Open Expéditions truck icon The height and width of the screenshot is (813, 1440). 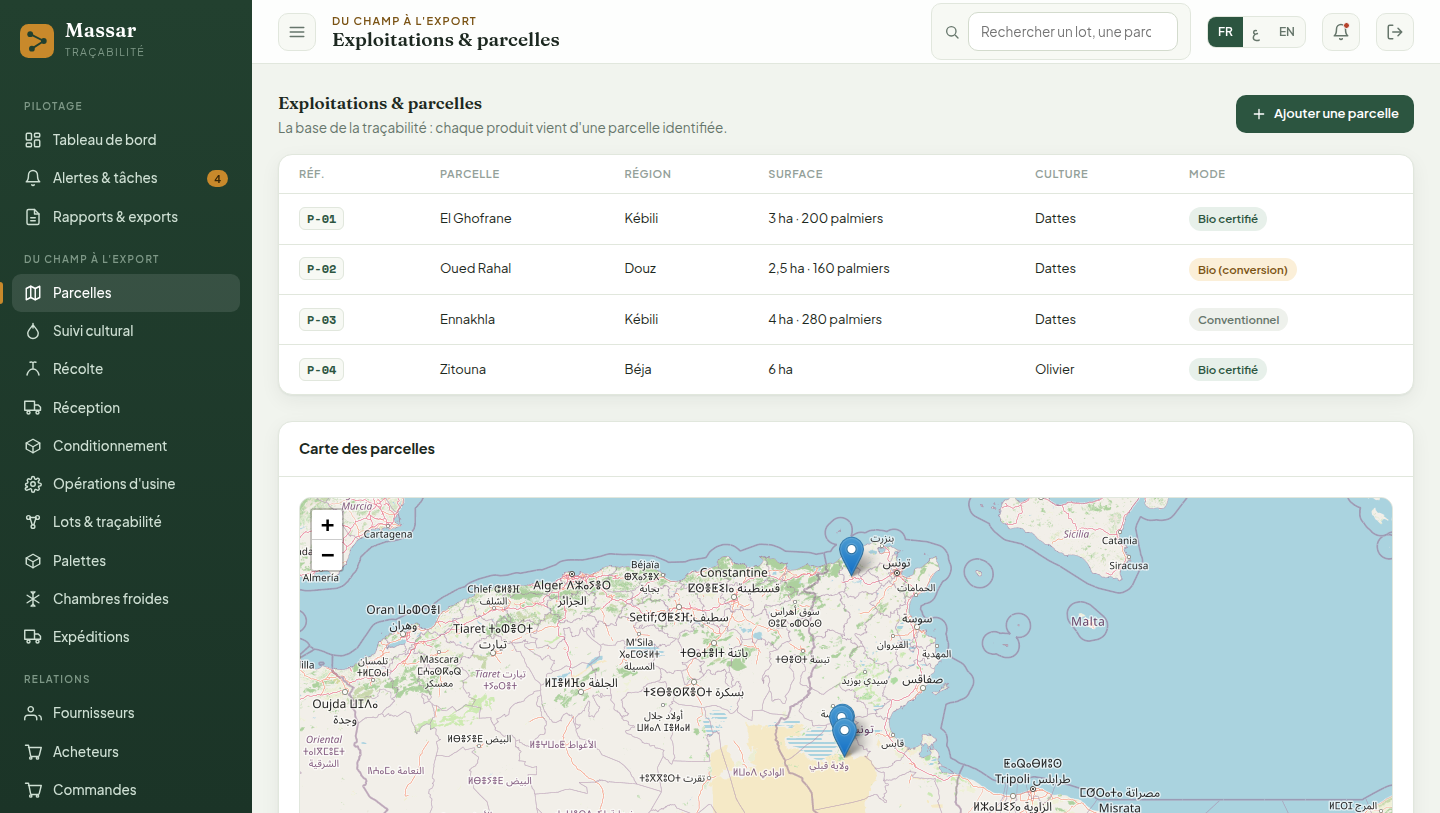[x=33, y=637]
